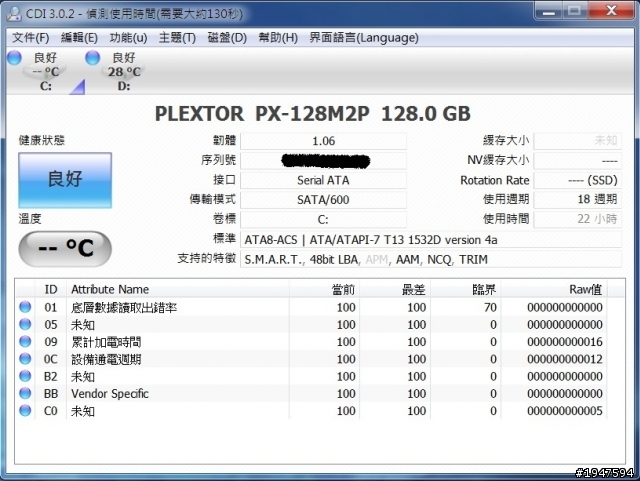Click threshold value 70 in row 01

[490, 307]
